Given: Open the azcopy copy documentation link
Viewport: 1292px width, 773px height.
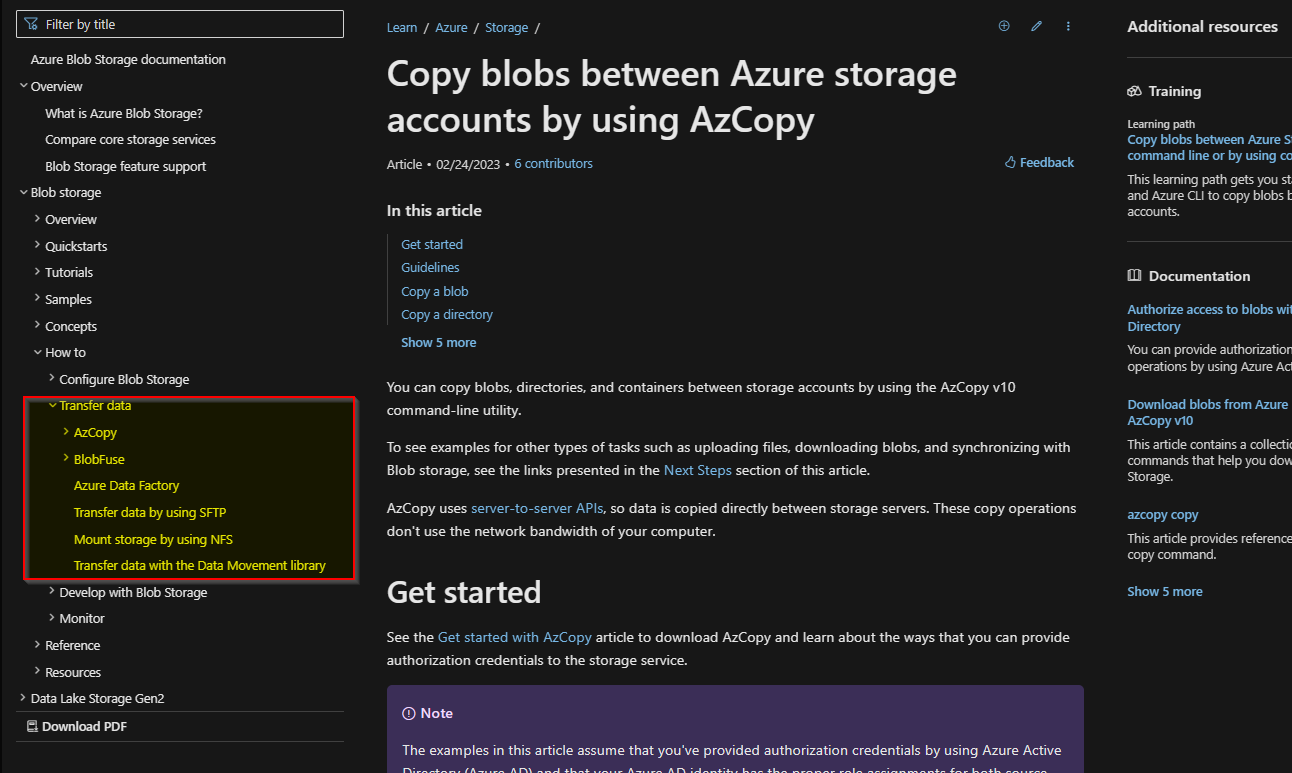Looking at the screenshot, I should 1162,514.
